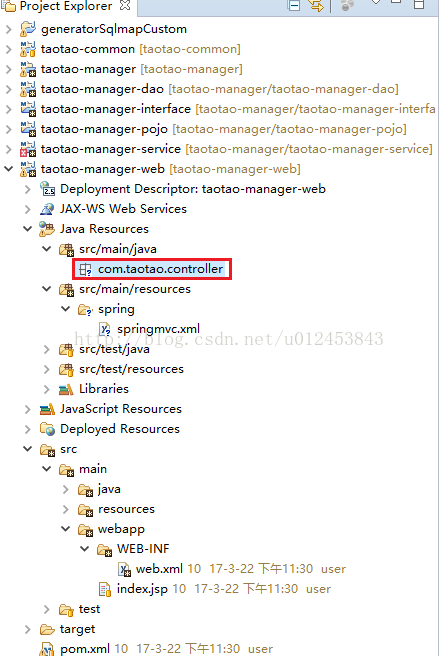This screenshot has width=439, height=656.
Task: Click the taotao-manager-dao project icon
Action: (x=28, y=89)
